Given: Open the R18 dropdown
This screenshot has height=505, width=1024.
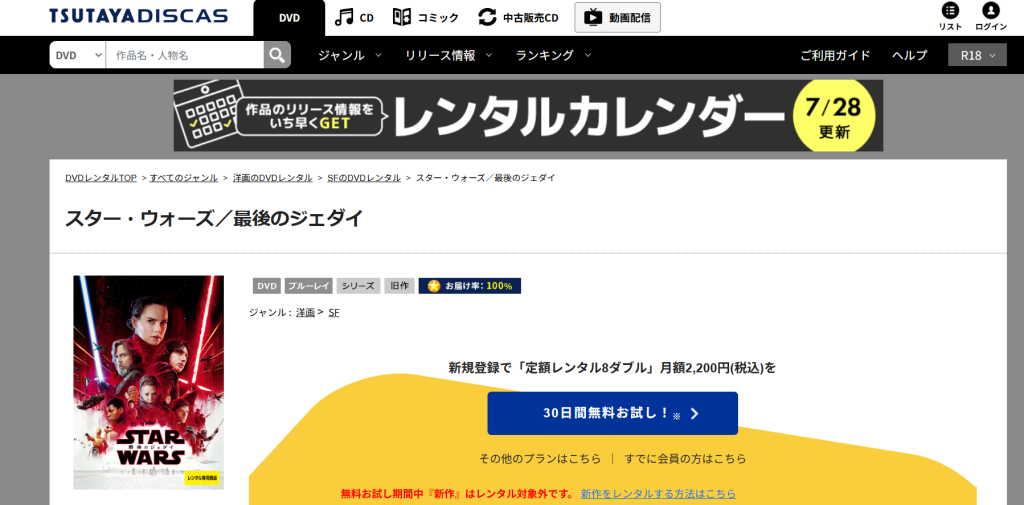Looking at the screenshot, I should pyautogui.click(x=978, y=55).
